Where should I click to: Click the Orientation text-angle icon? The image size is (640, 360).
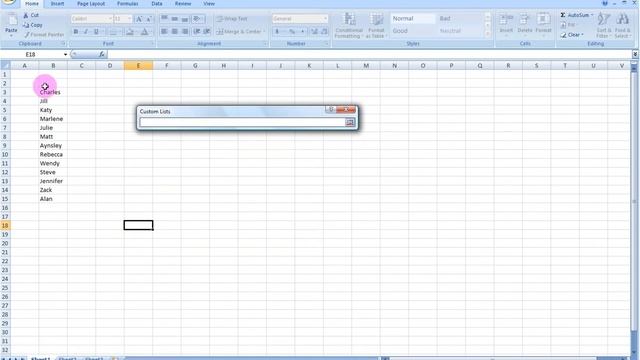(198, 19)
